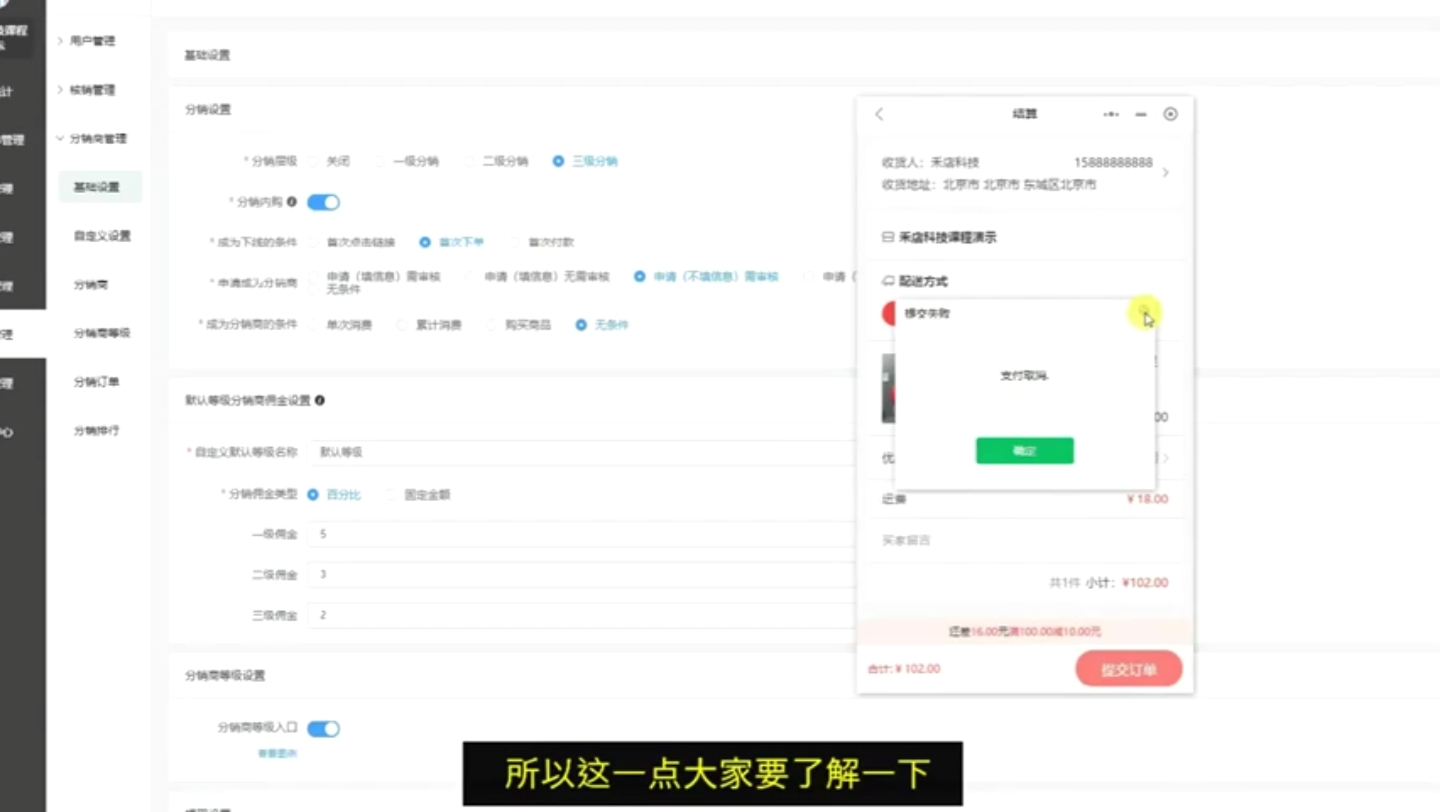Click the 基础设置 section header
Image resolution: width=1440 pixels, height=812 pixels.
click(x=207, y=56)
